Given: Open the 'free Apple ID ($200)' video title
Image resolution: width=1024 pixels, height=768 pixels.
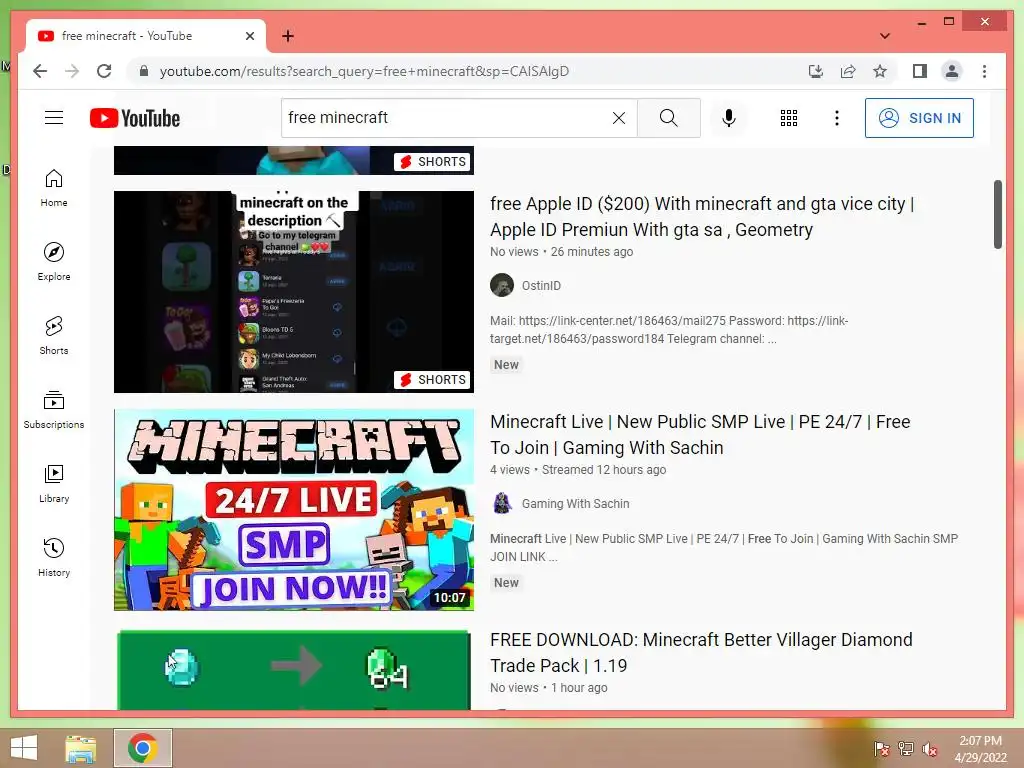Looking at the screenshot, I should (x=702, y=217).
